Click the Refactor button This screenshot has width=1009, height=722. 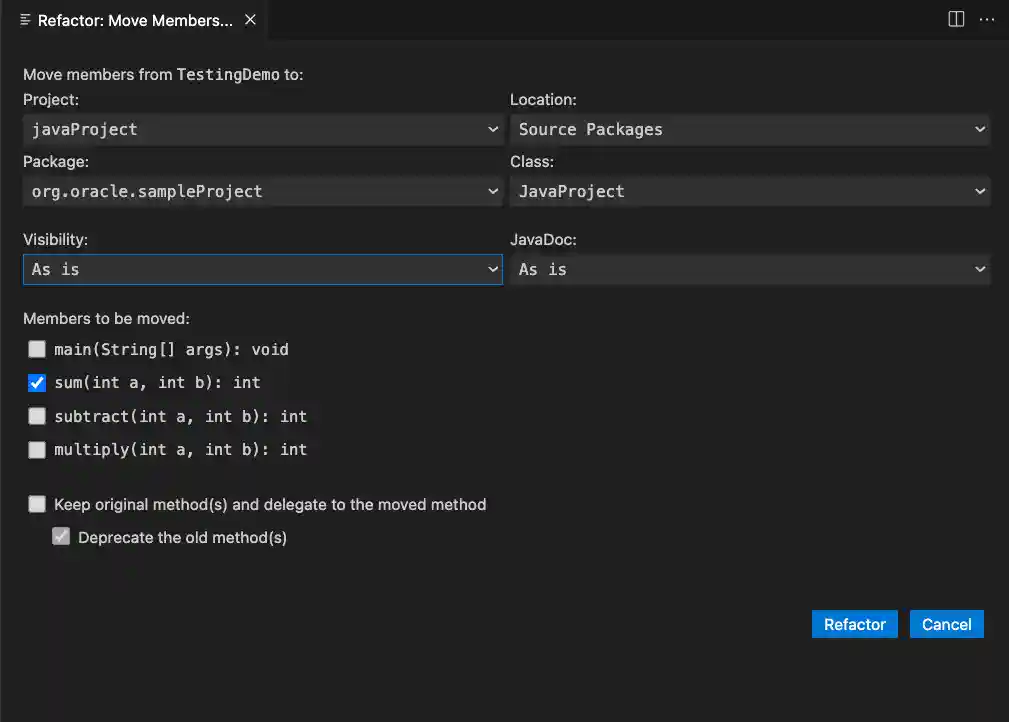pyautogui.click(x=854, y=624)
